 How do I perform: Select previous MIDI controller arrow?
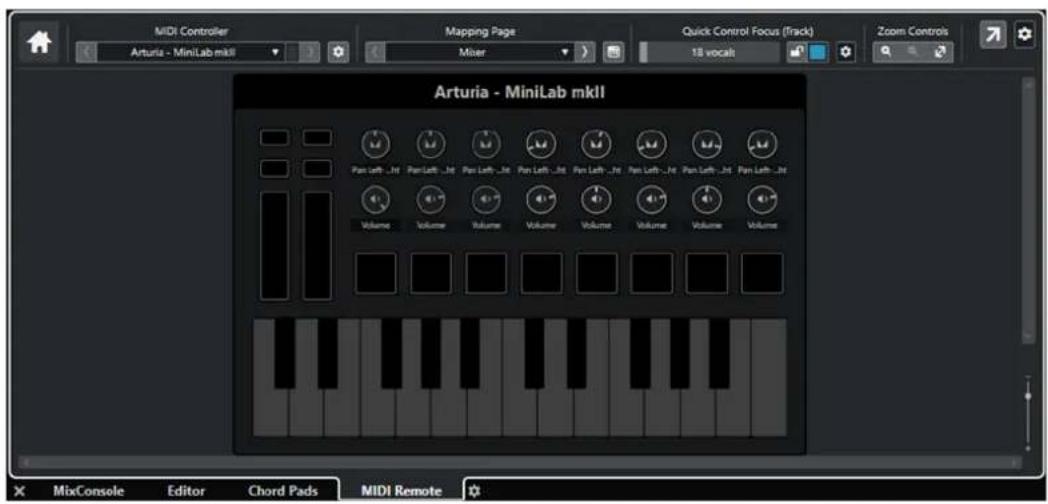tap(87, 52)
